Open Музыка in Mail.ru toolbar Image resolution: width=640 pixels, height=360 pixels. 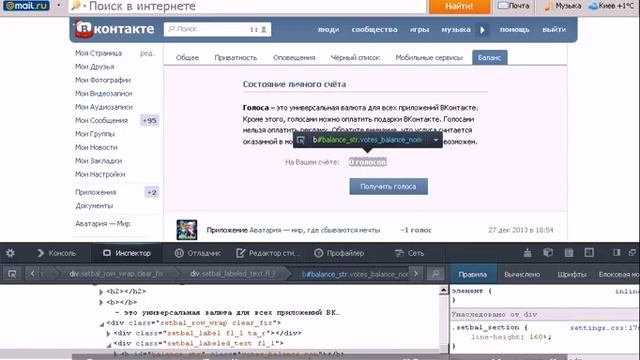click(563, 6)
